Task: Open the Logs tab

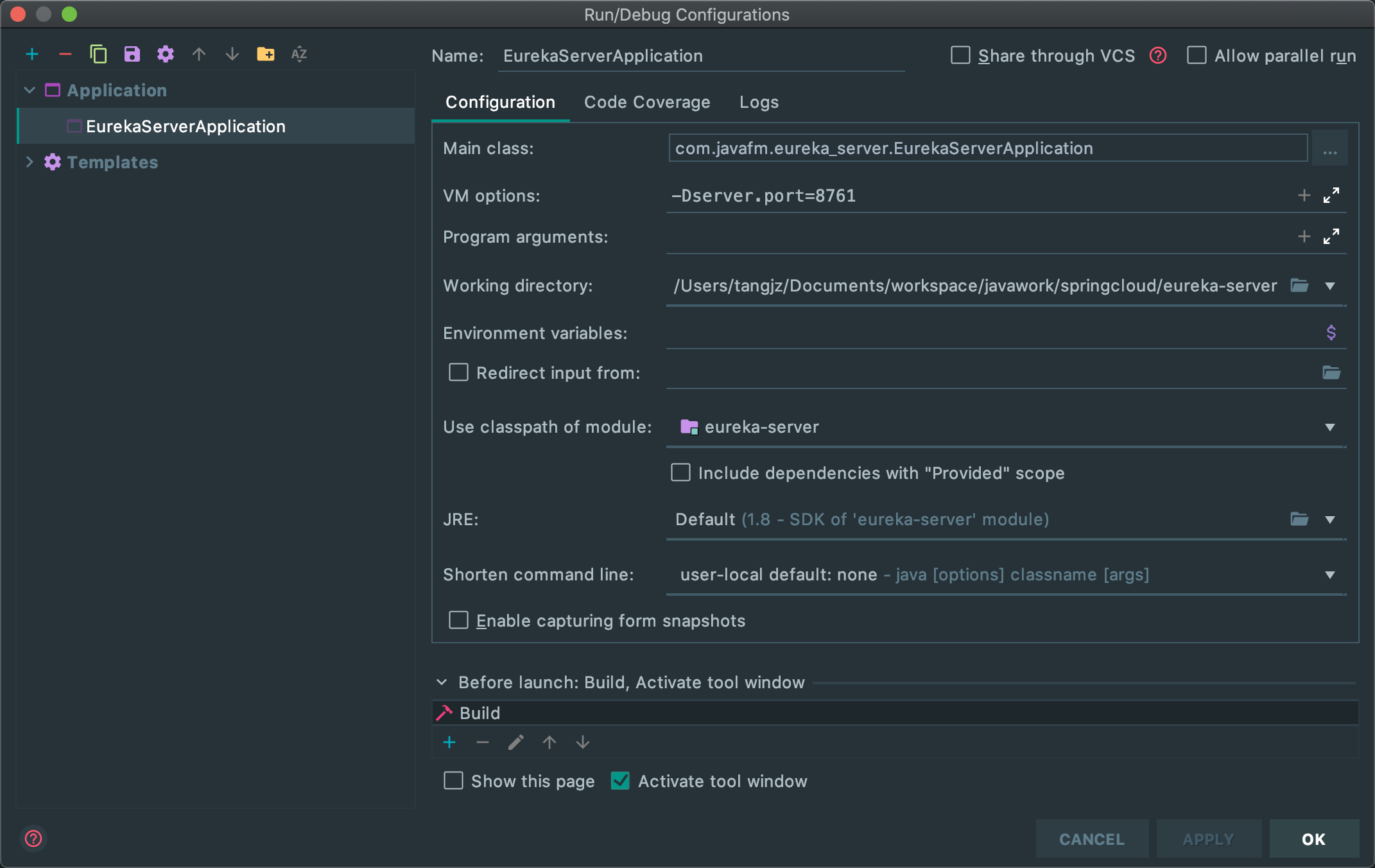Action: 759,103
